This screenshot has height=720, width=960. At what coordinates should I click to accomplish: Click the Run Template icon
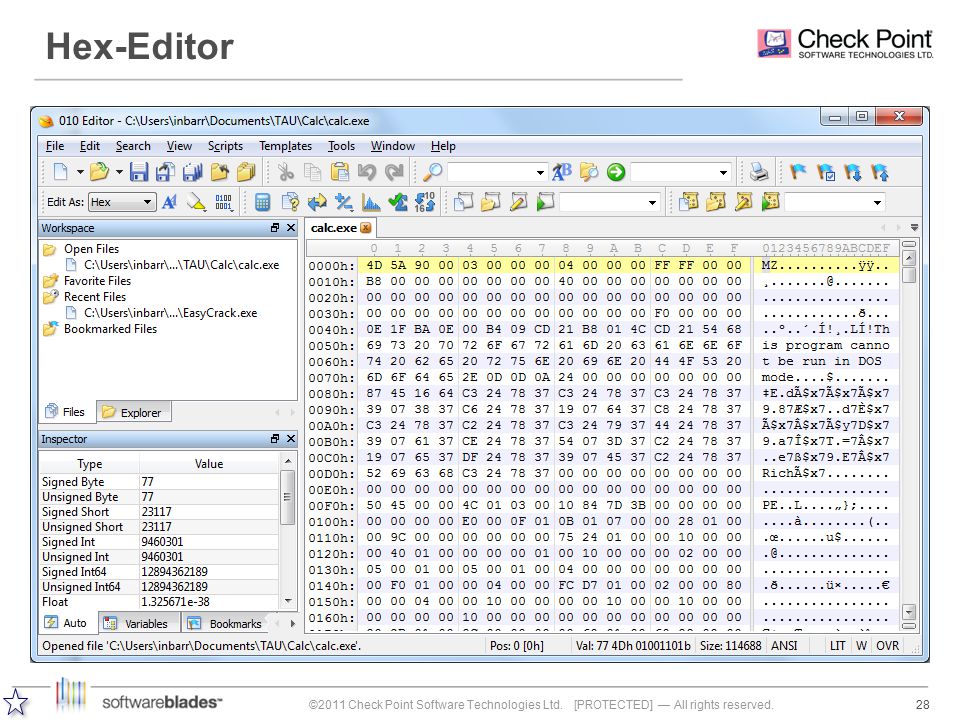tap(770, 201)
